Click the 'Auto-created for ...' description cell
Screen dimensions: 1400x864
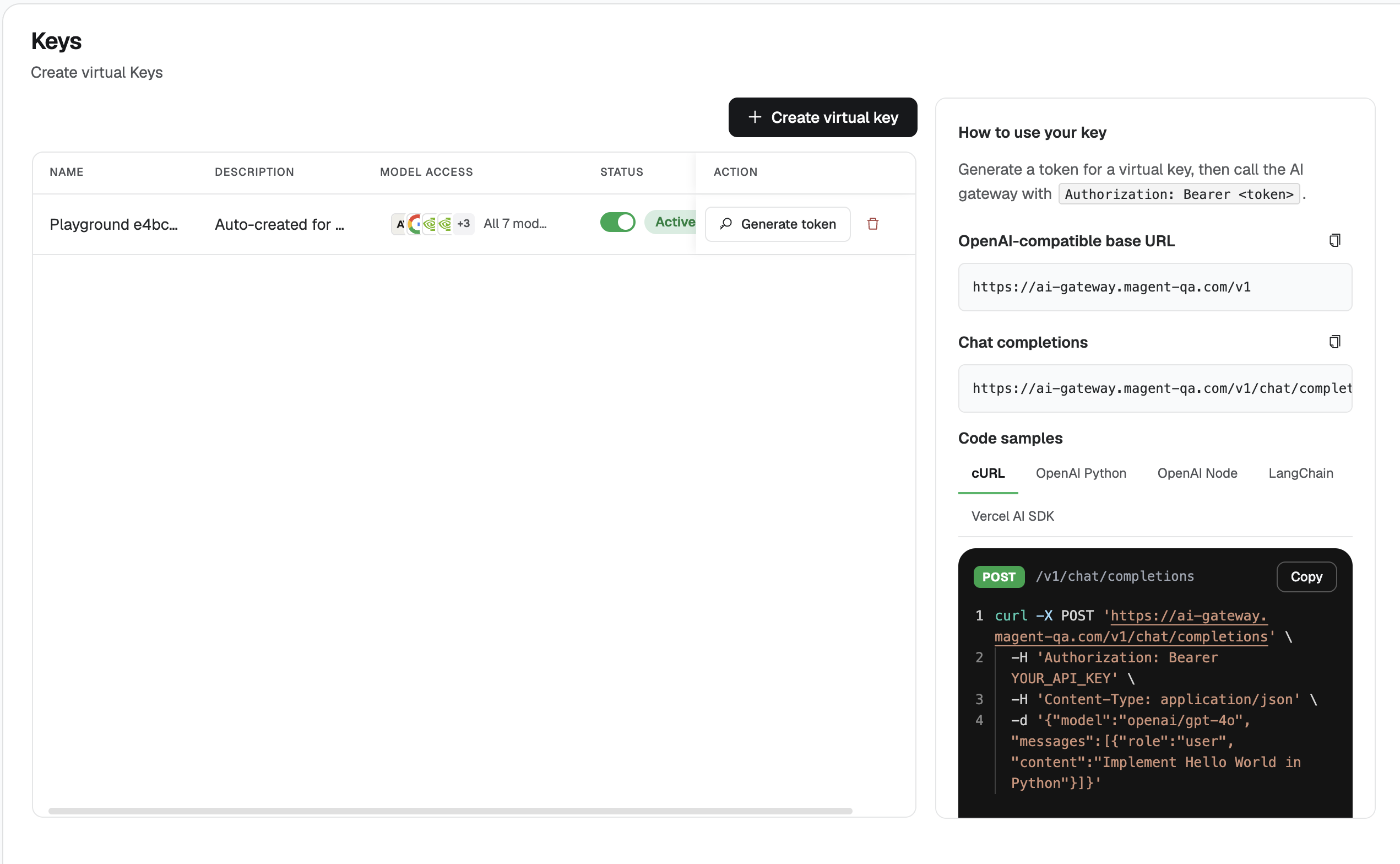(x=279, y=224)
